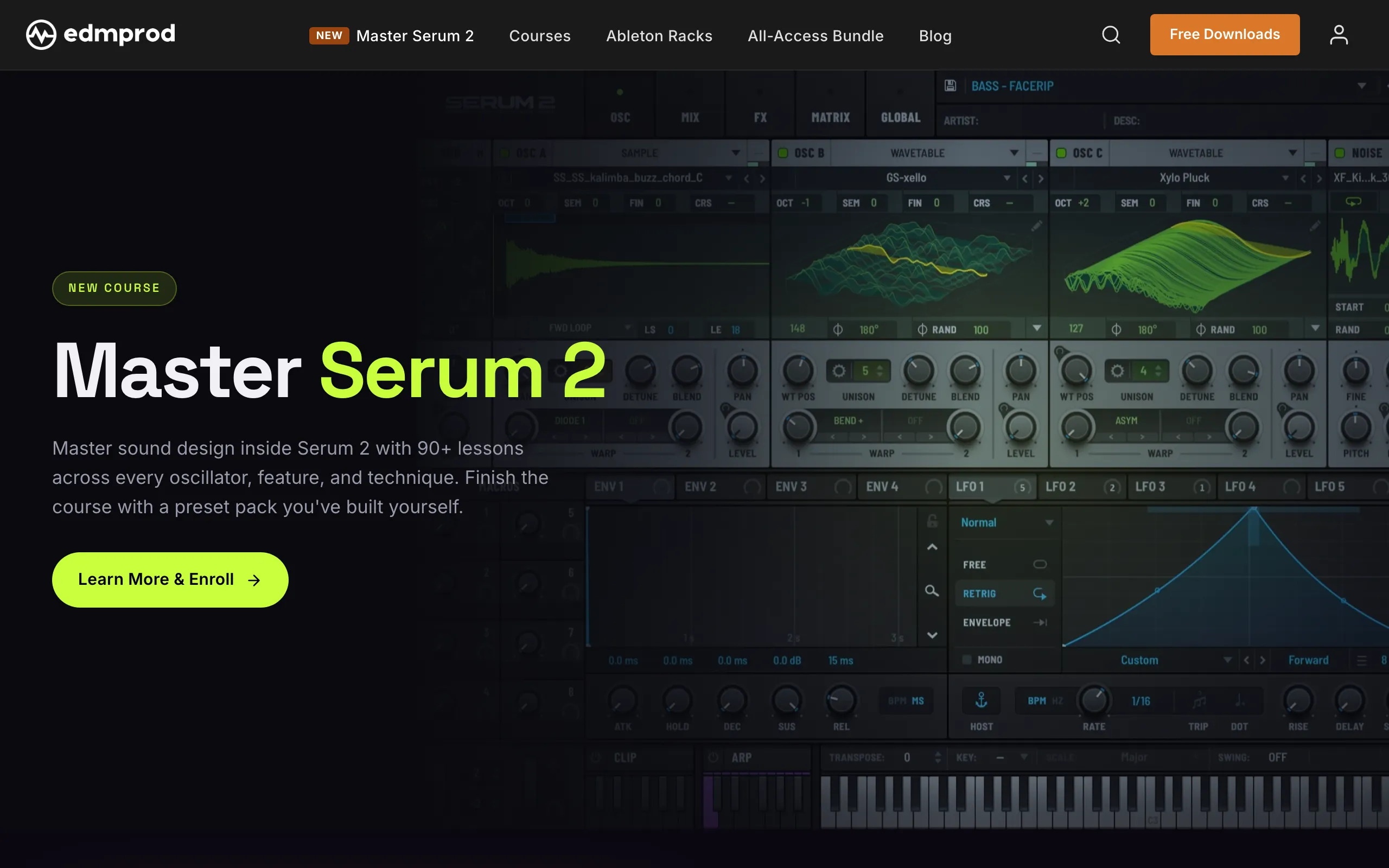Click the OSC B WT POS knob
Screen dimensions: 1389x868
click(798, 371)
